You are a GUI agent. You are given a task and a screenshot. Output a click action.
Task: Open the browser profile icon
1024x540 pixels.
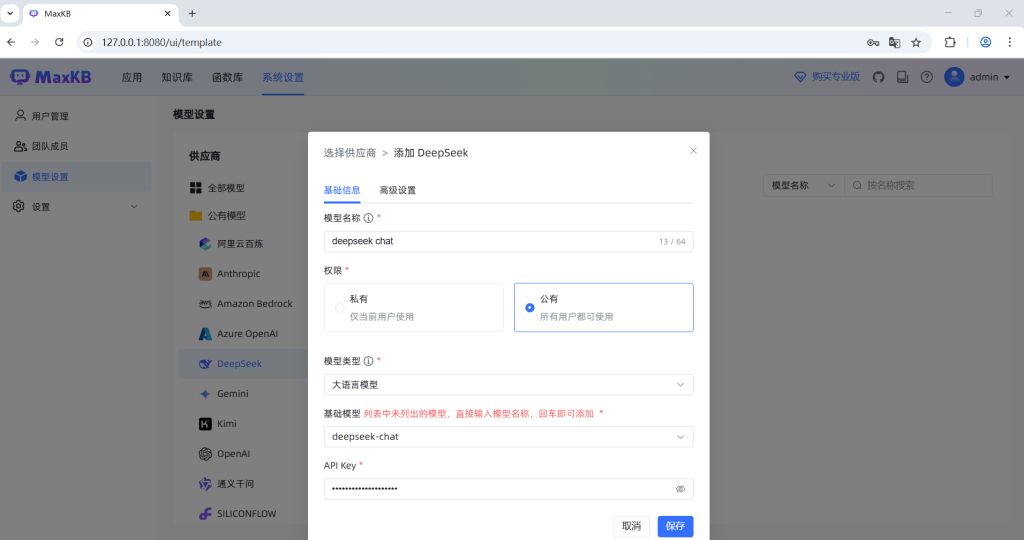985,42
